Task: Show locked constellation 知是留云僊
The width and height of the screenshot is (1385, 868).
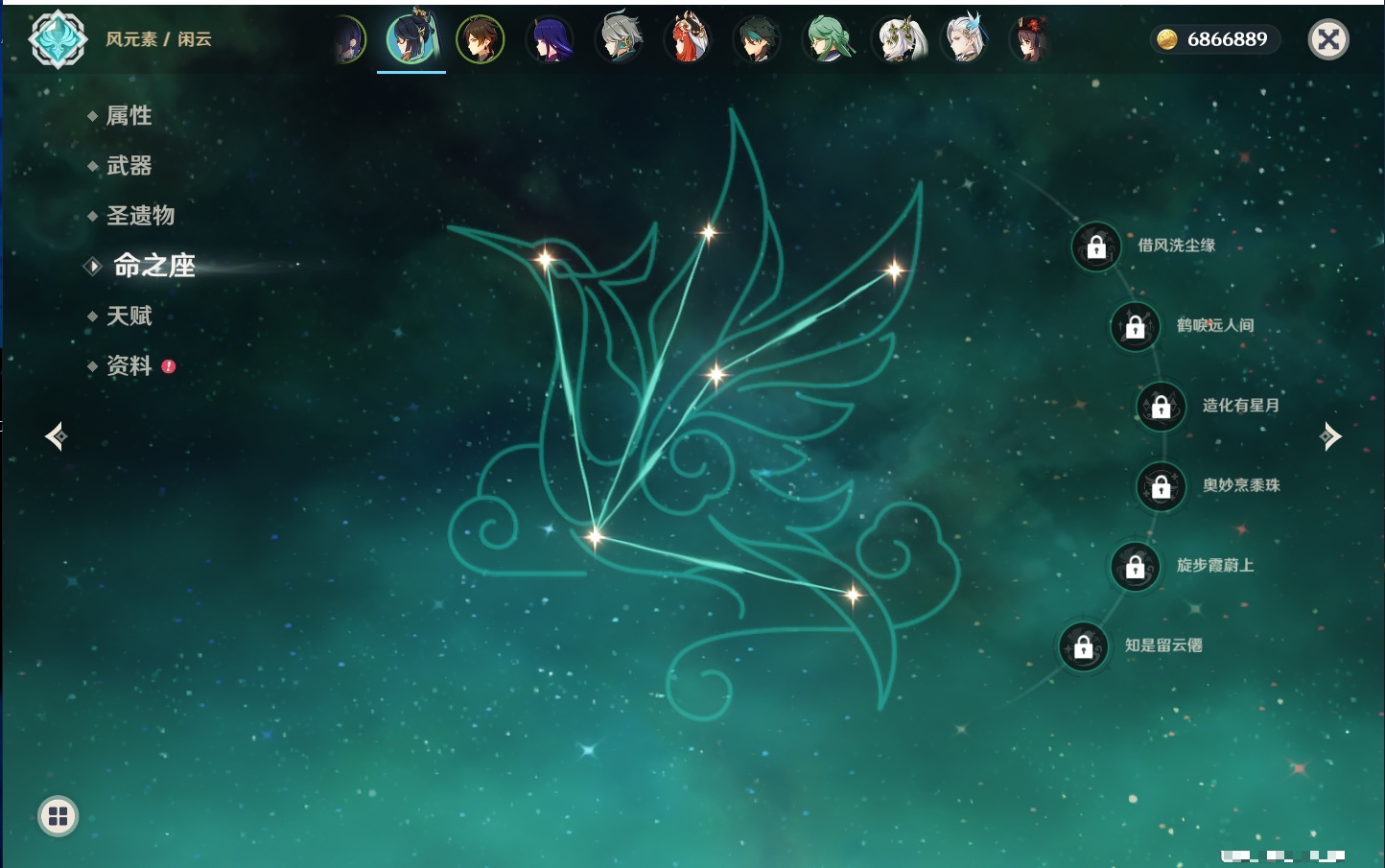Action: 1084,646
